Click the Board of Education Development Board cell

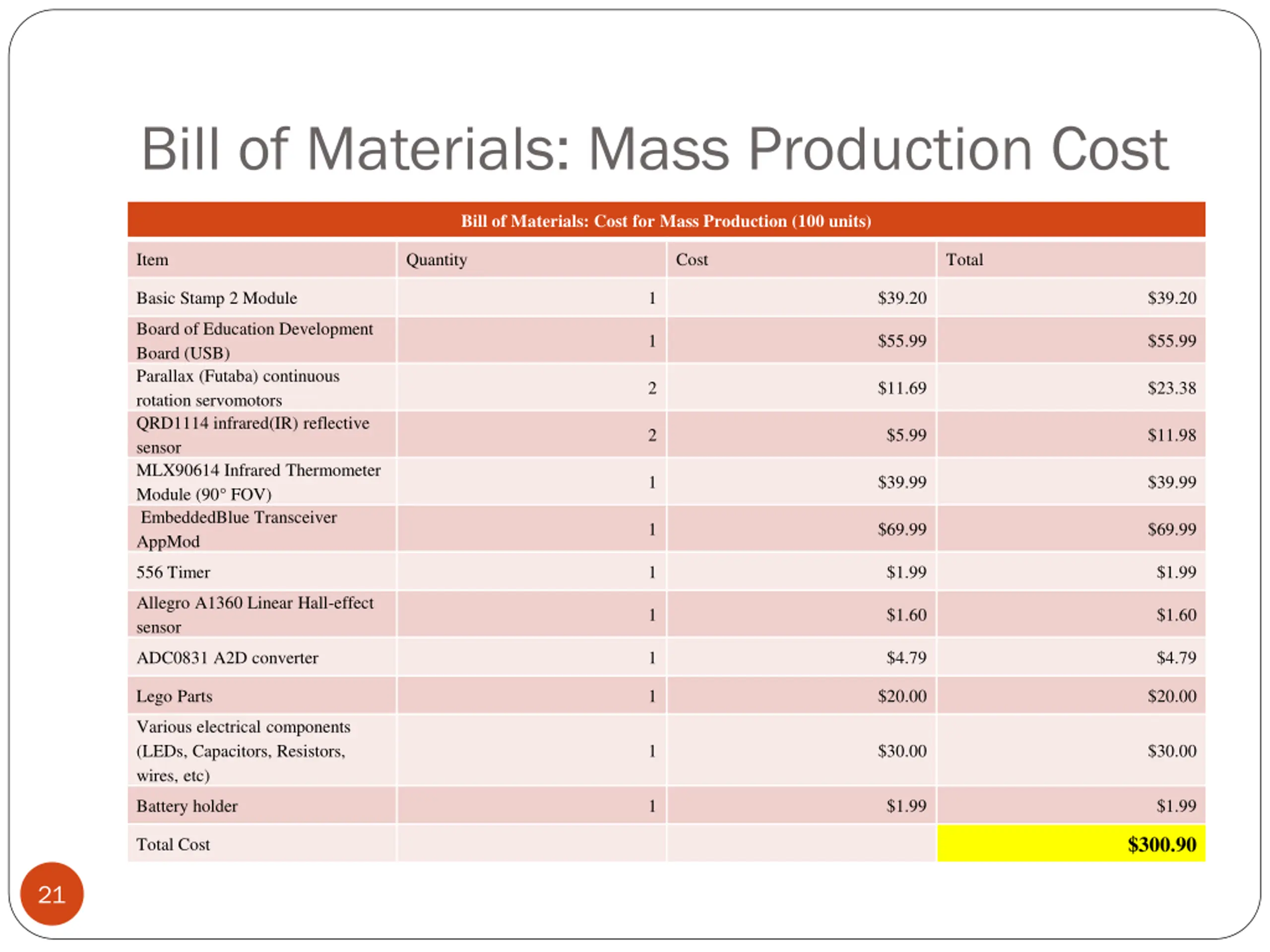pos(262,340)
